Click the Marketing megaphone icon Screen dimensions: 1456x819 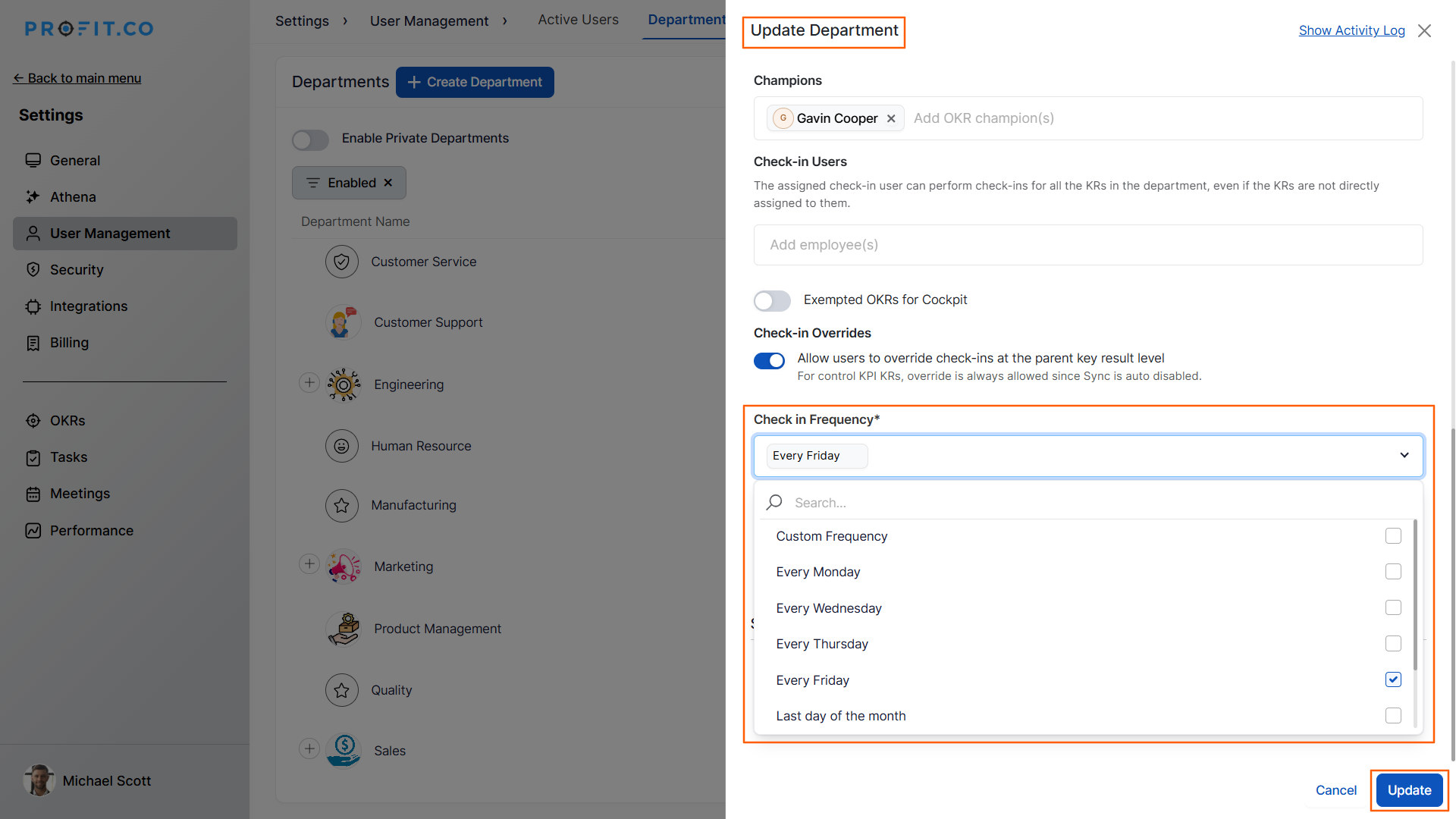pos(344,566)
